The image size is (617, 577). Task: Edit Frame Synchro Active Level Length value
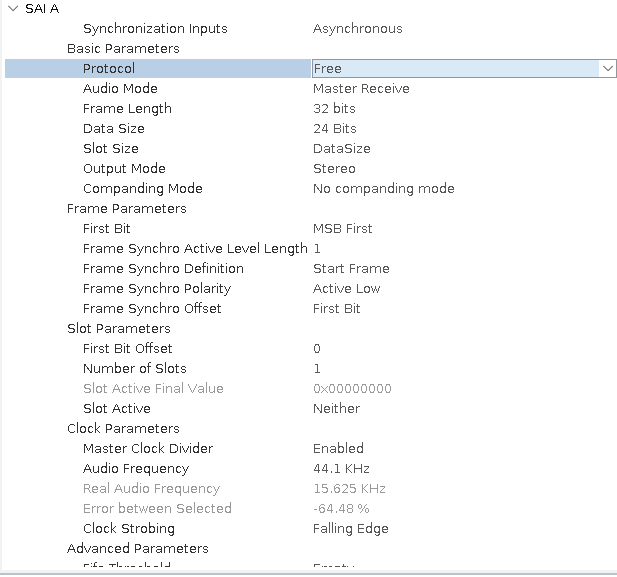tap(317, 249)
